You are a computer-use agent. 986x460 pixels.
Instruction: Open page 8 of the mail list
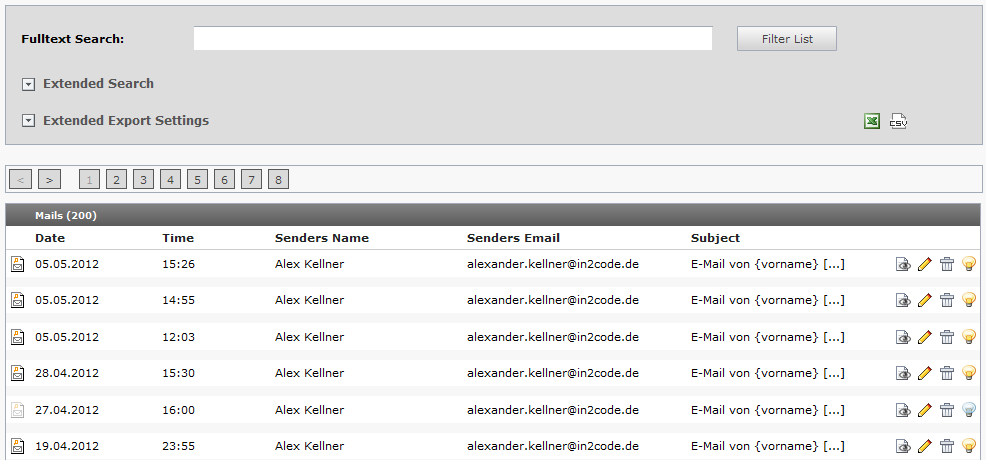(x=279, y=180)
